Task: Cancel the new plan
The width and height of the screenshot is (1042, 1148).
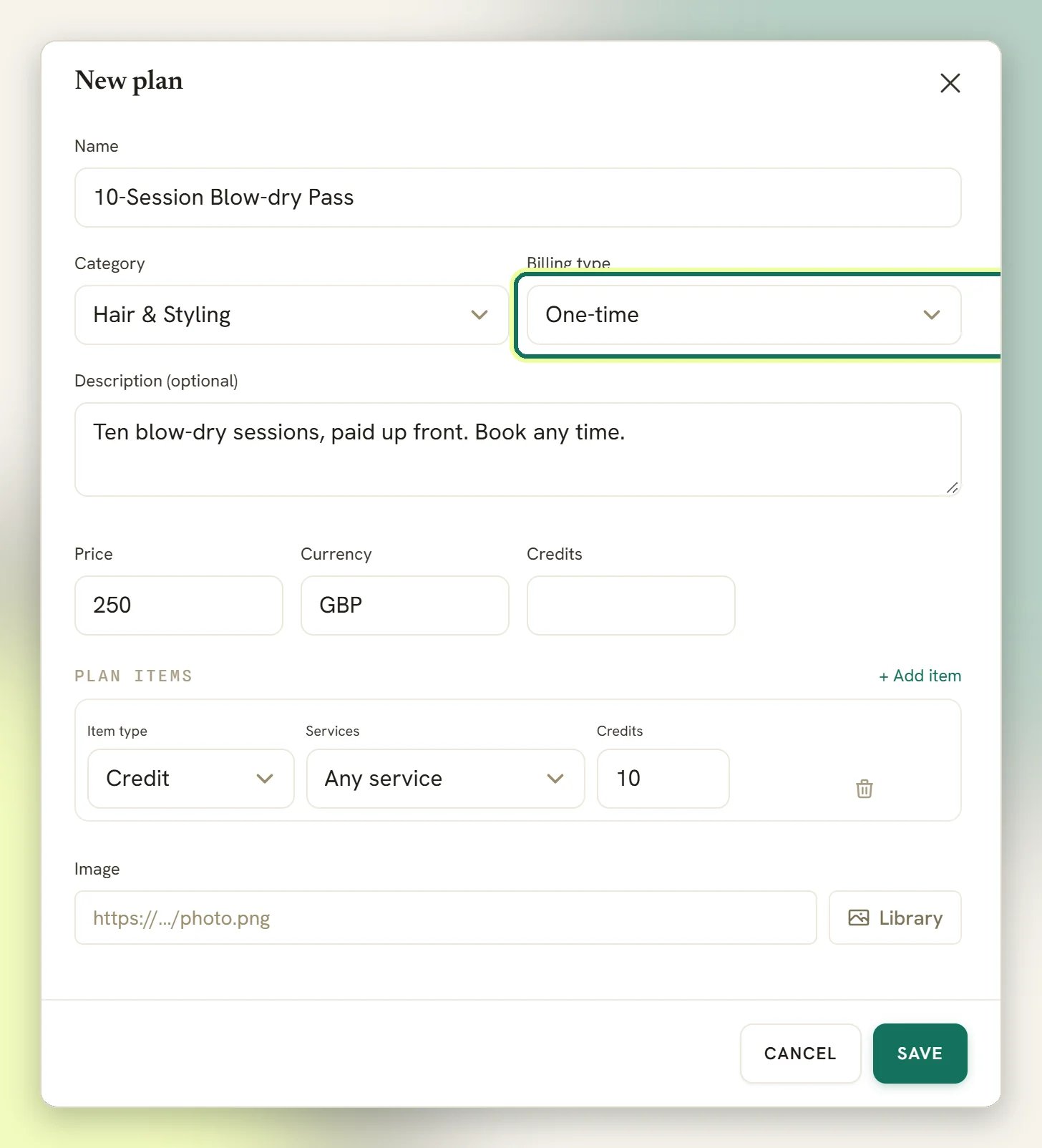Action: pos(800,1054)
